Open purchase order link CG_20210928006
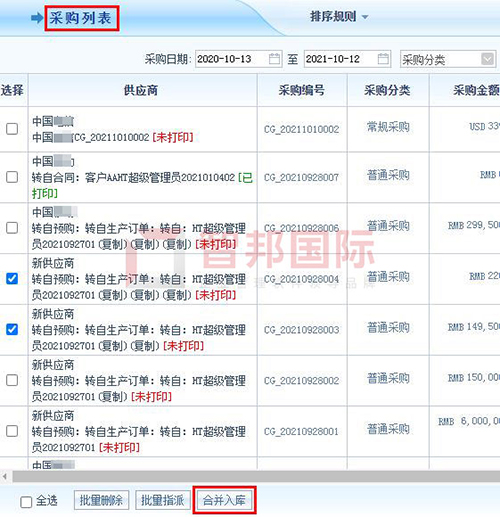This screenshot has height=517, width=500. (x=301, y=228)
